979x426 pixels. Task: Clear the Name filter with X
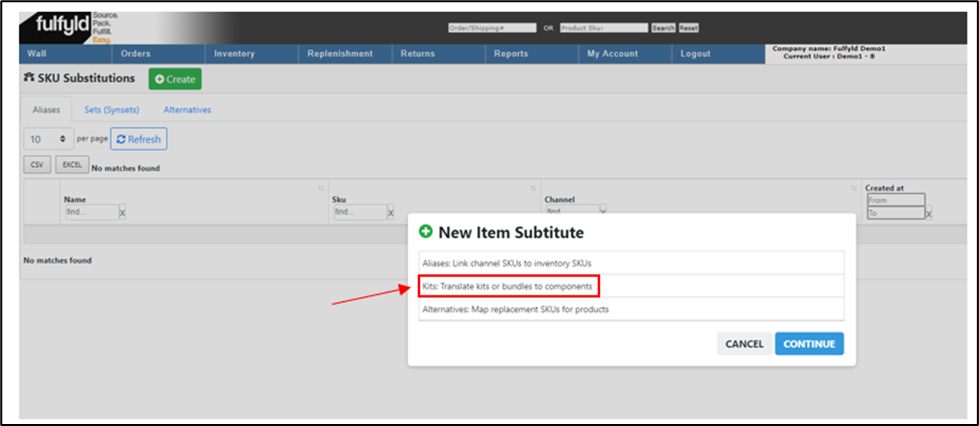[x=122, y=212]
